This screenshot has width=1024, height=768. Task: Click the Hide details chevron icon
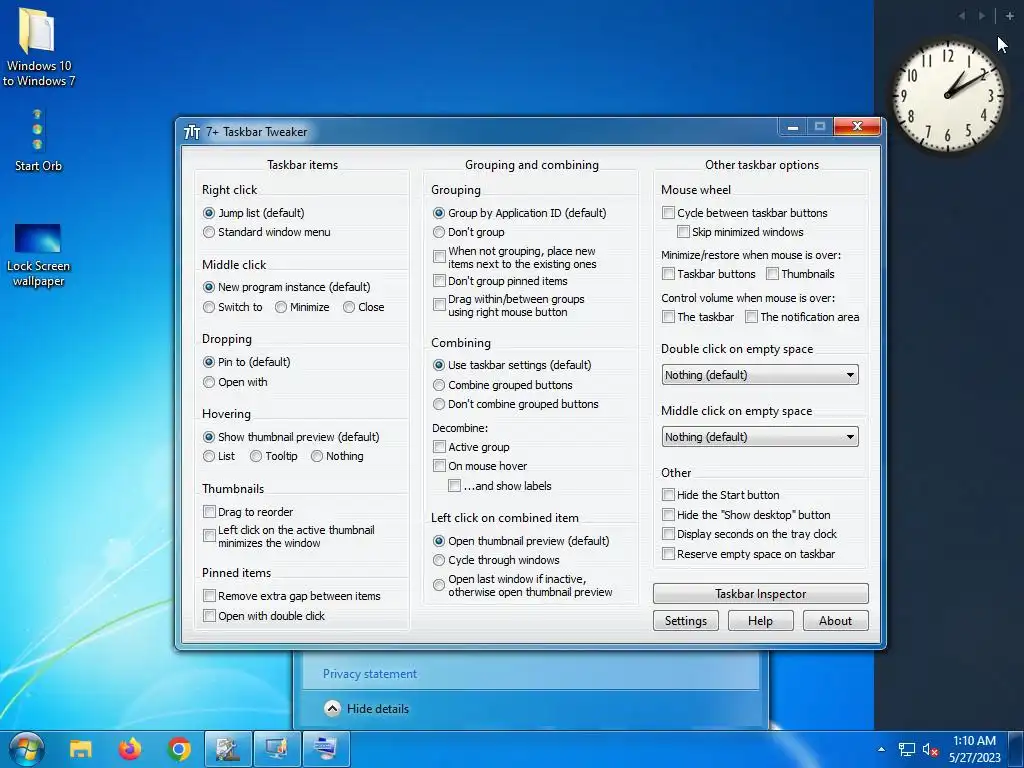point(332,709)
